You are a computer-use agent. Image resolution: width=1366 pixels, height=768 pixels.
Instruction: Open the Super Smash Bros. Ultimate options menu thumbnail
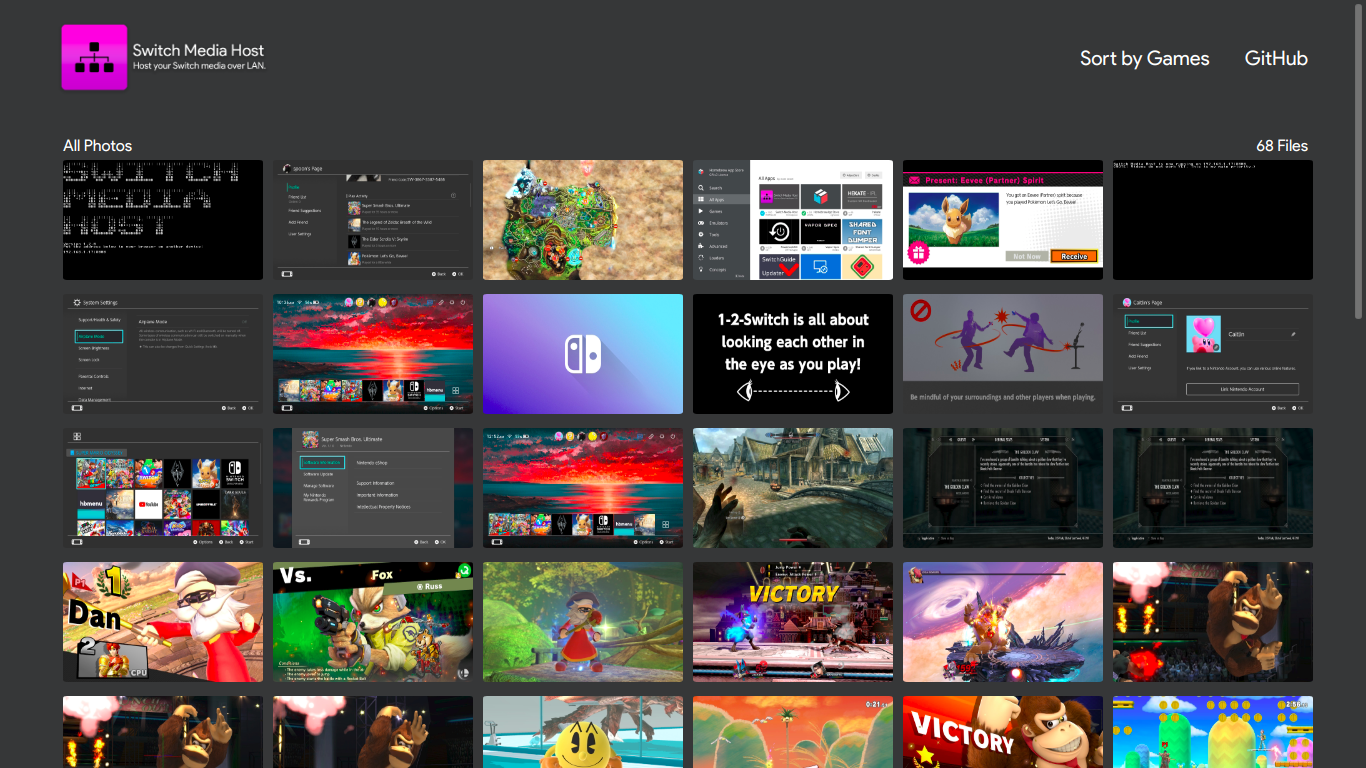point(373,488)
